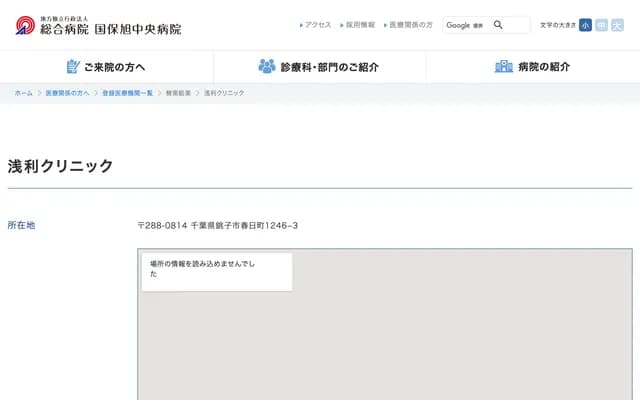640x400 pixels.
Task: Click the 浅利クリニック page heading
Action: [x=60, y=166]
